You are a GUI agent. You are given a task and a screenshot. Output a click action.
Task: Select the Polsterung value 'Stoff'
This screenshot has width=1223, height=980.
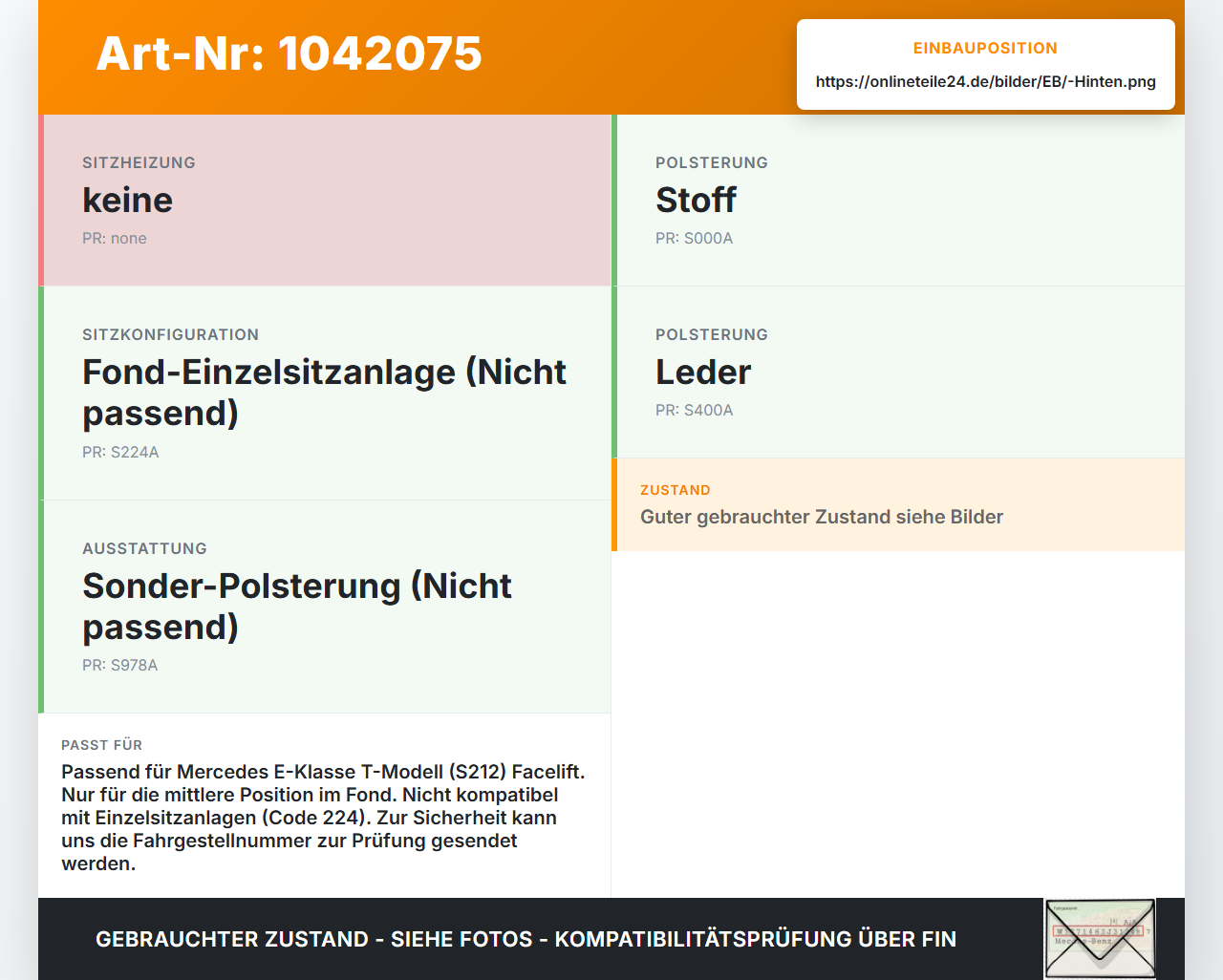coord(696,200)
